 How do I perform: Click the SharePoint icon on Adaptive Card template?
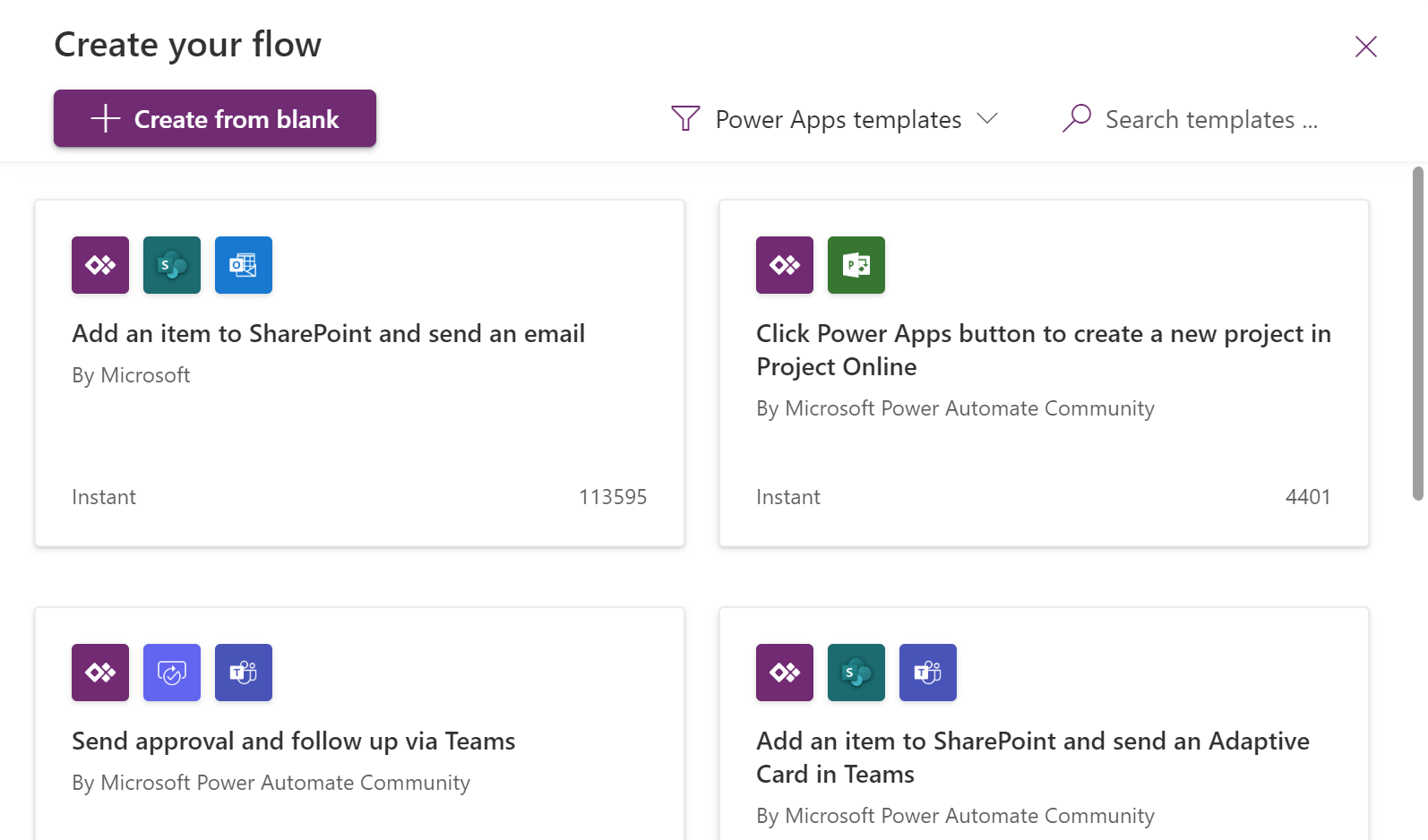pos(856,673)
